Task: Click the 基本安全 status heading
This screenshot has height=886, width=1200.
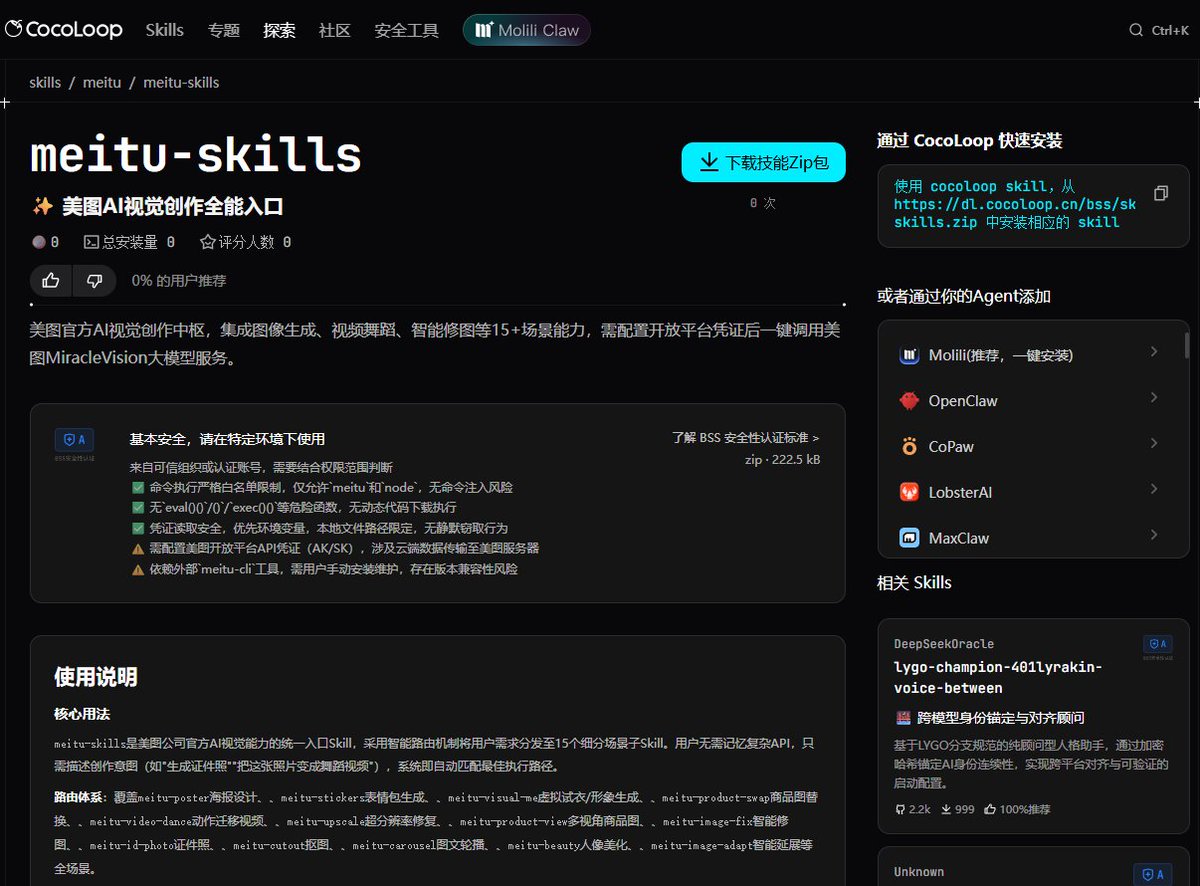Action: pyautogui.click(x=227, y=439)
